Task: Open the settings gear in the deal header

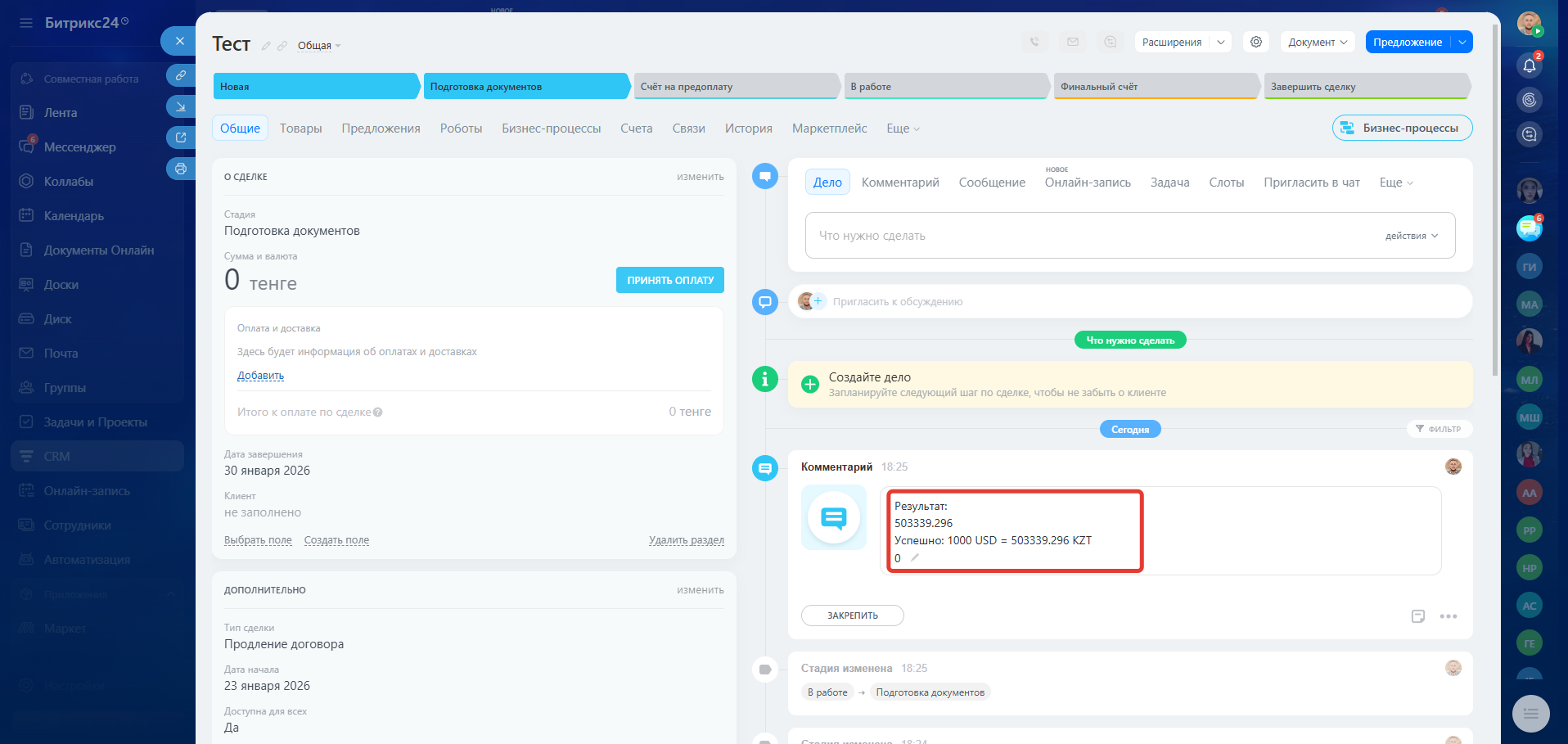Action: click(x=1255, y=42)
